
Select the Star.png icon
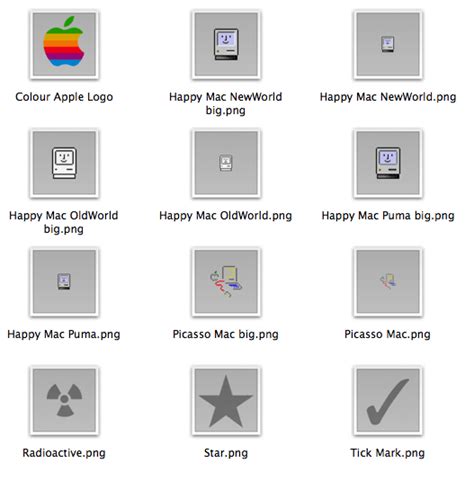[x=226, y=400]
